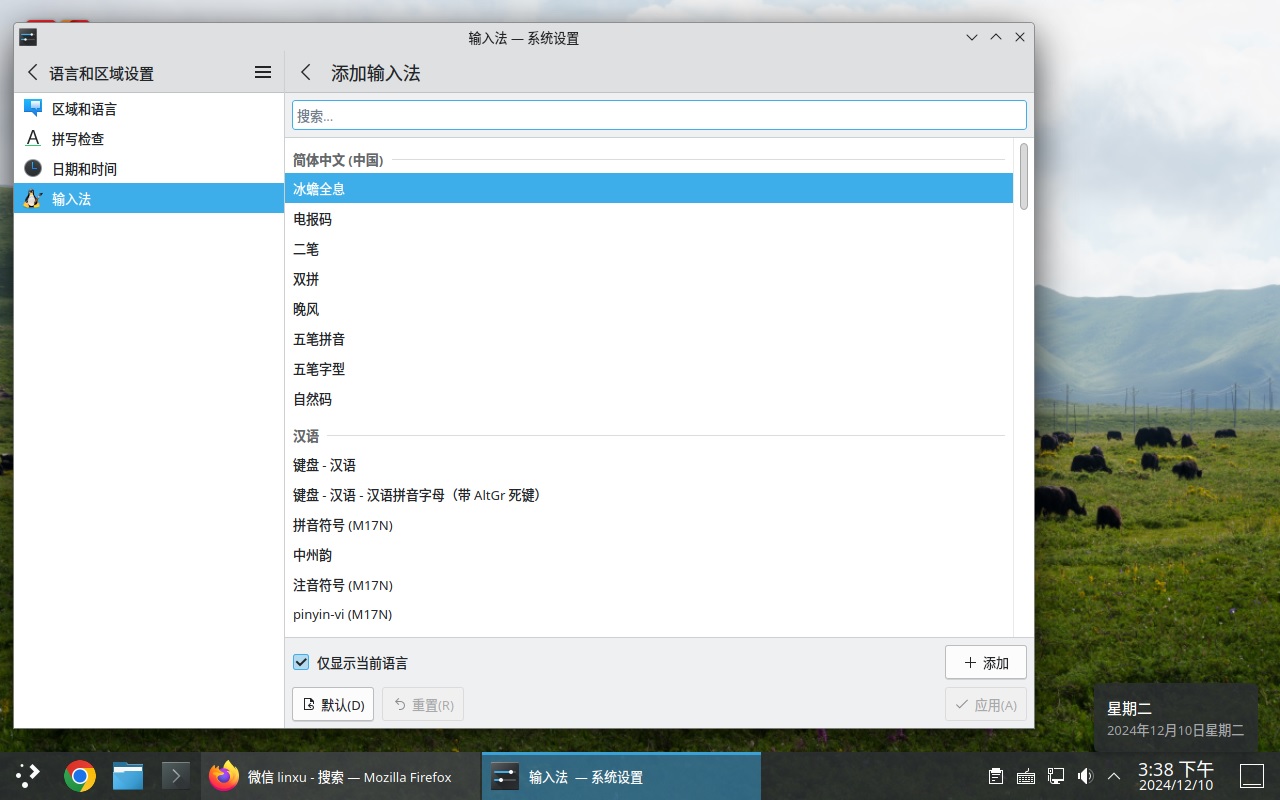Select 输入法 in sidebar
Screen dimensions: 1280x800
tap(149, 198)
